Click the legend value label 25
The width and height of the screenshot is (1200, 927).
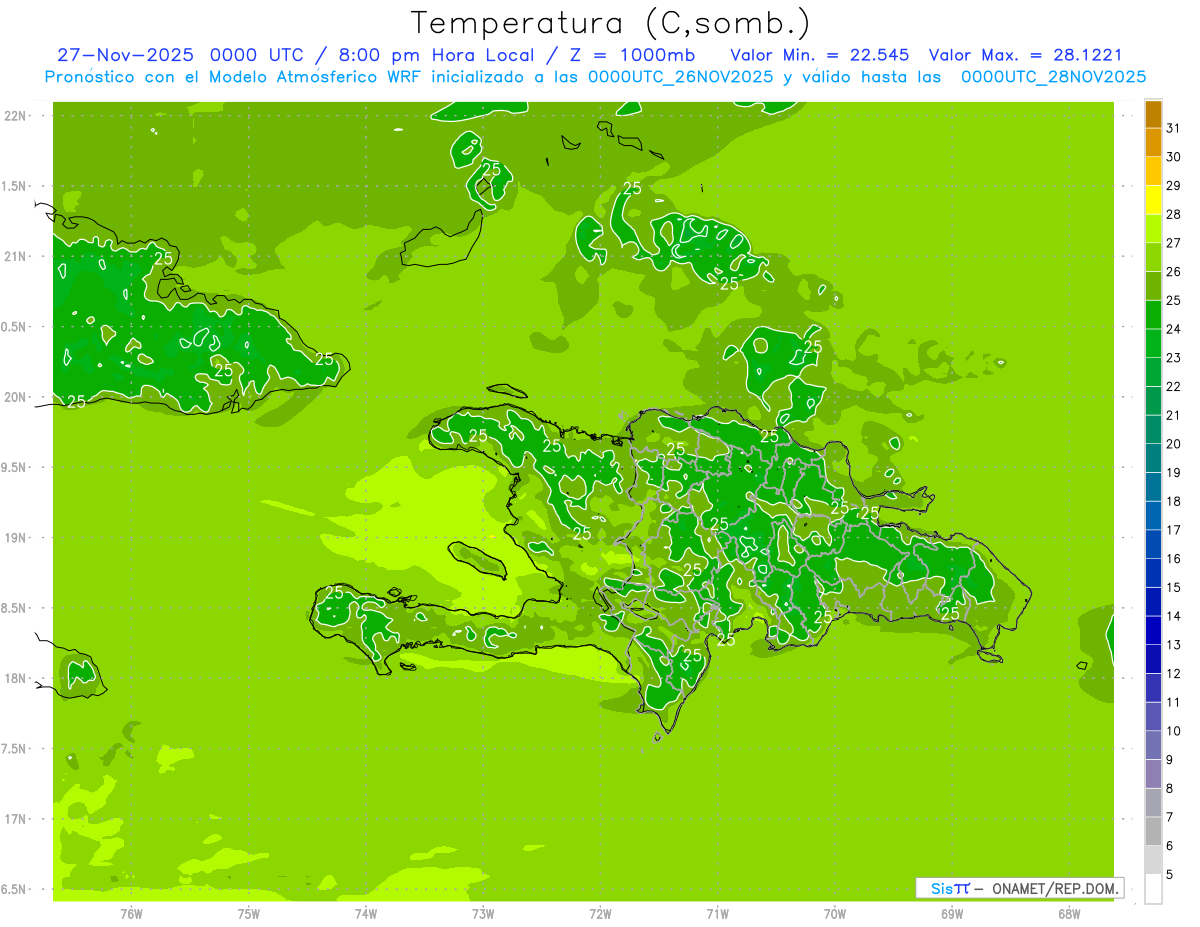(1174, 300)
